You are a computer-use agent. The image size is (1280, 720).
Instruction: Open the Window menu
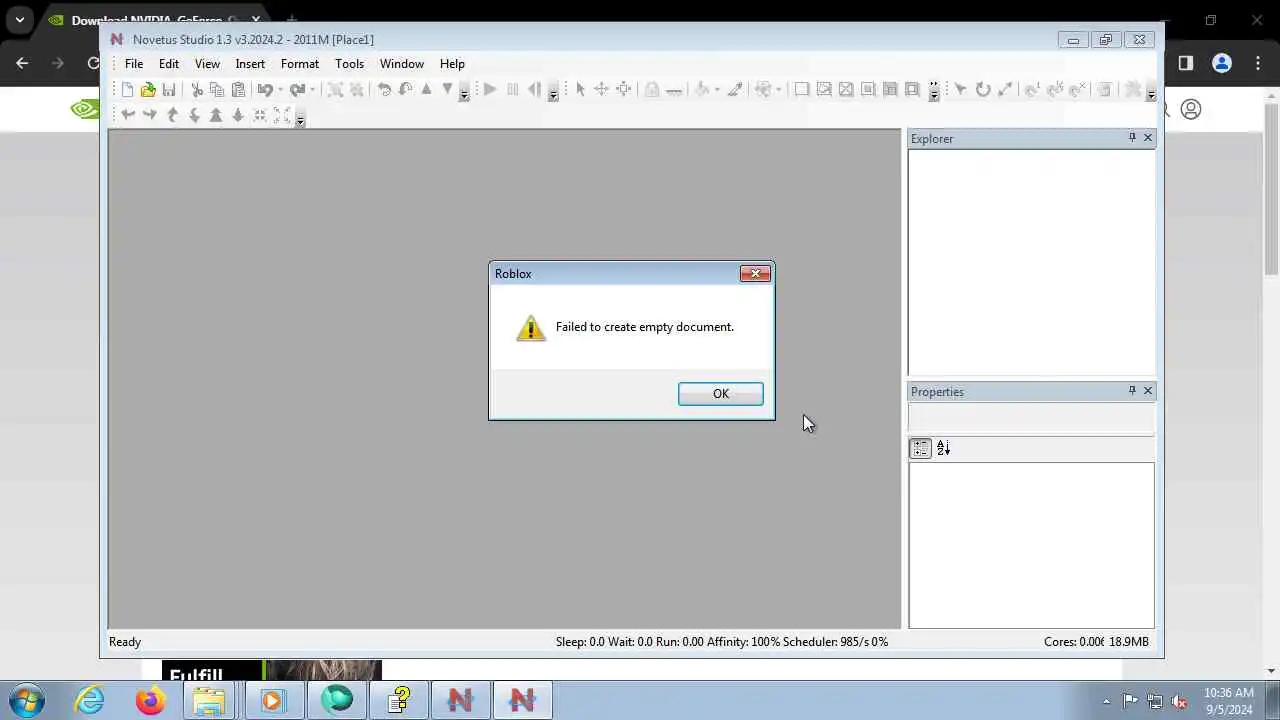tap(402, 64)
